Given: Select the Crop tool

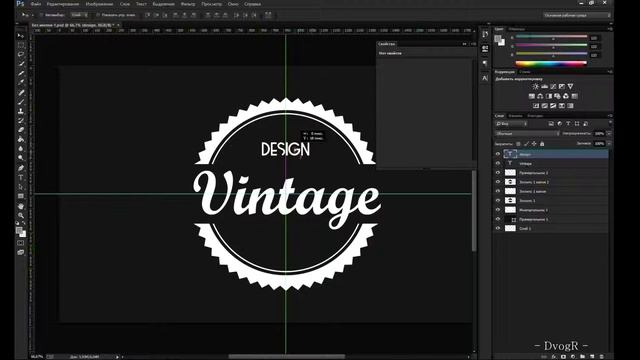Looking at the screenshot, I should (21, 73).
